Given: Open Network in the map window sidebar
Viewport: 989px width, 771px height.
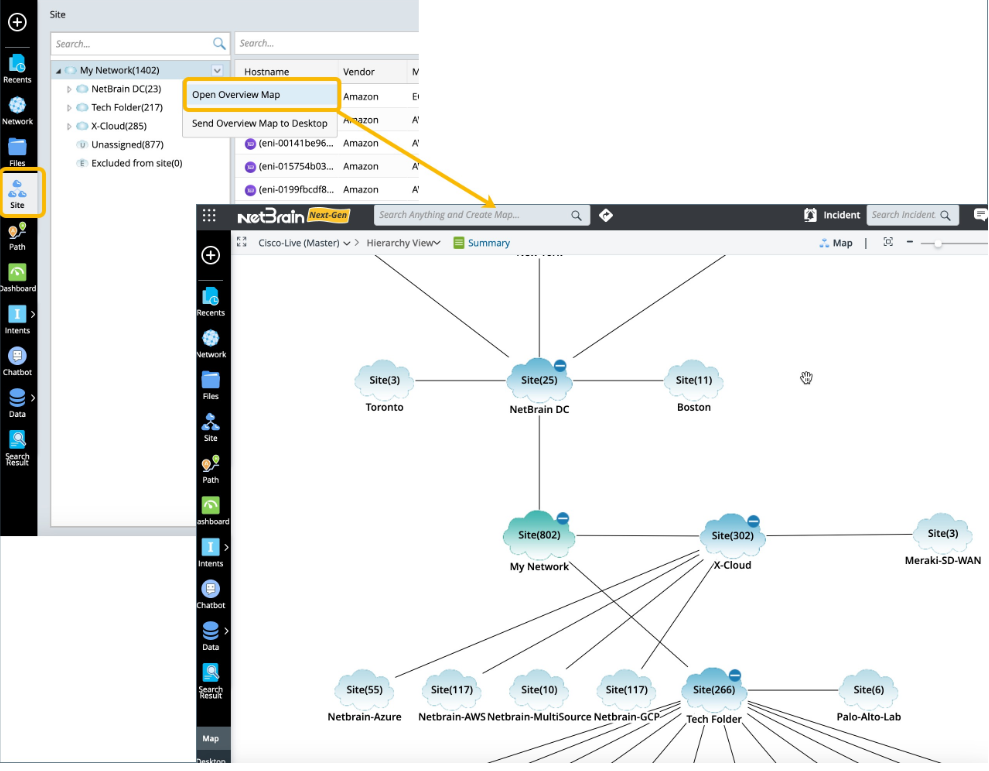Looking at the screenshot, I should (211, 344).
